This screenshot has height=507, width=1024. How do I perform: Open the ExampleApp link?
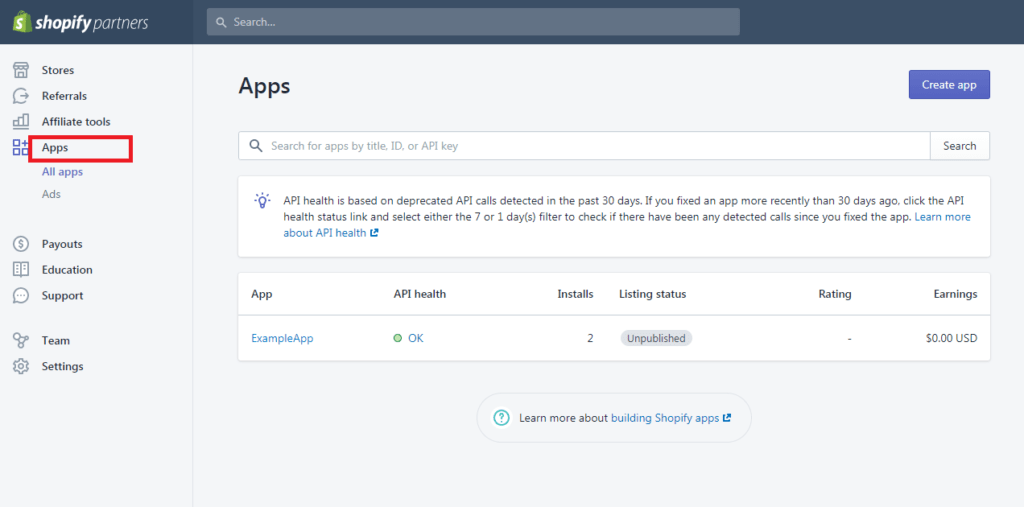point(282,338)
